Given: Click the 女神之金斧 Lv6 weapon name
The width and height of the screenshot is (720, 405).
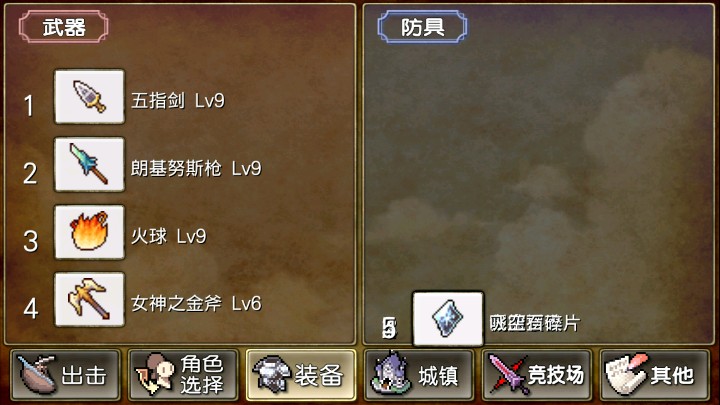Looking at the screenshot, I should point(196,304).
